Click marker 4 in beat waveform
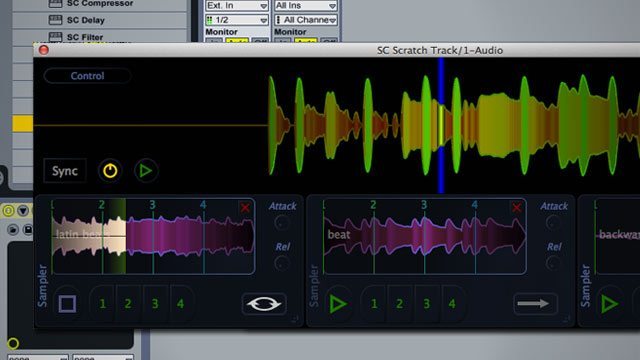The width and height of the screenshot is (640, 360). pos(474,205)
